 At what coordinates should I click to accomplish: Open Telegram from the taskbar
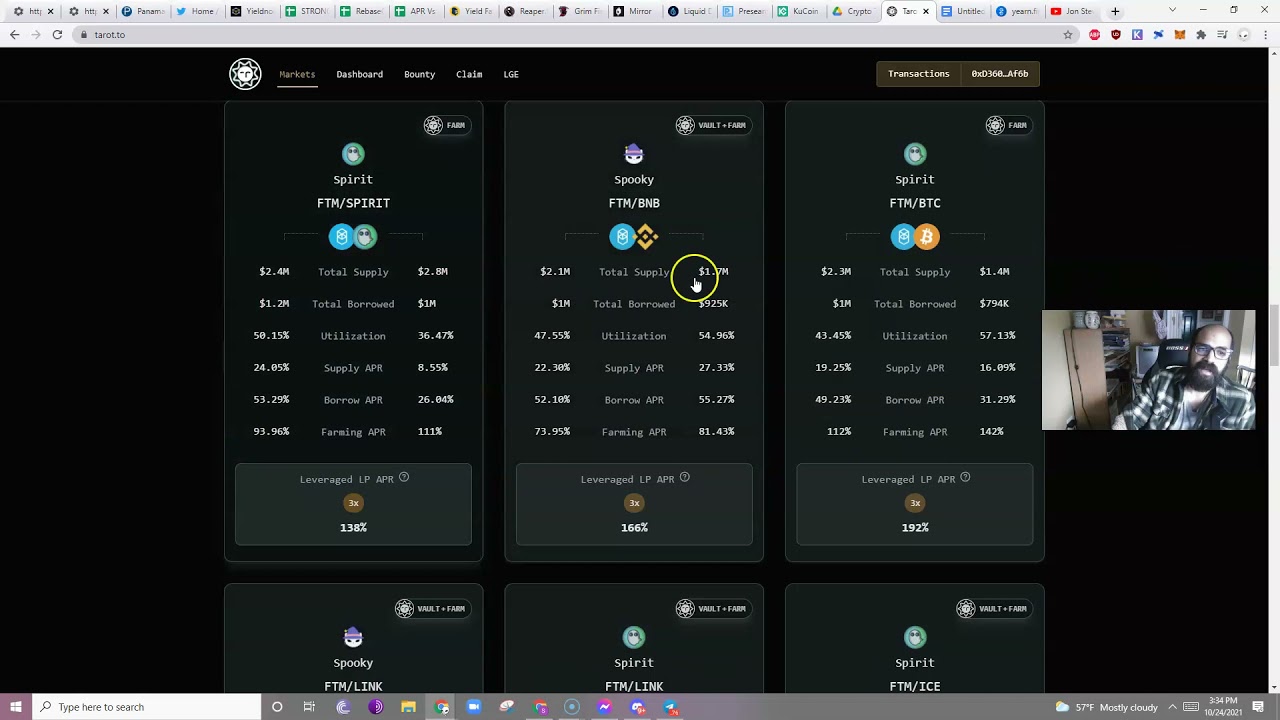pyautogui.click(x=671, y=707)
